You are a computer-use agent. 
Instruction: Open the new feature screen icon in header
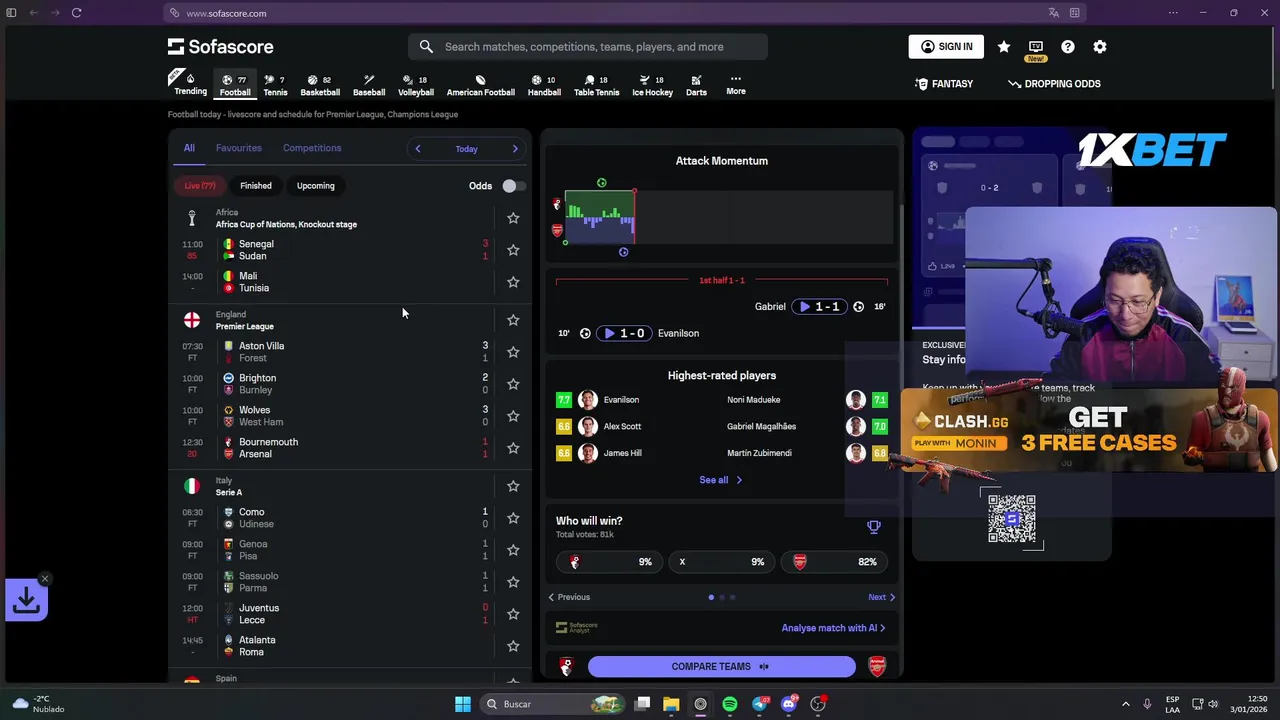tap(1036, 47)
